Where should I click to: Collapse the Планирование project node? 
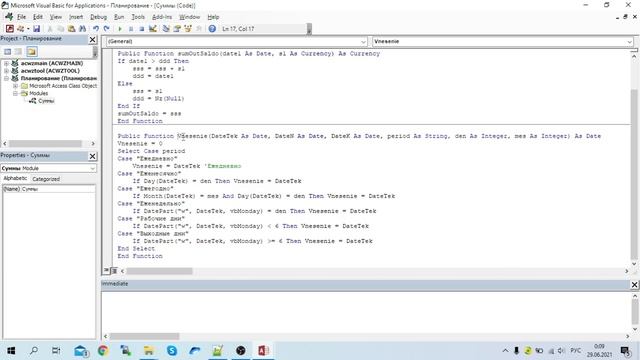[x=7, y=78]
